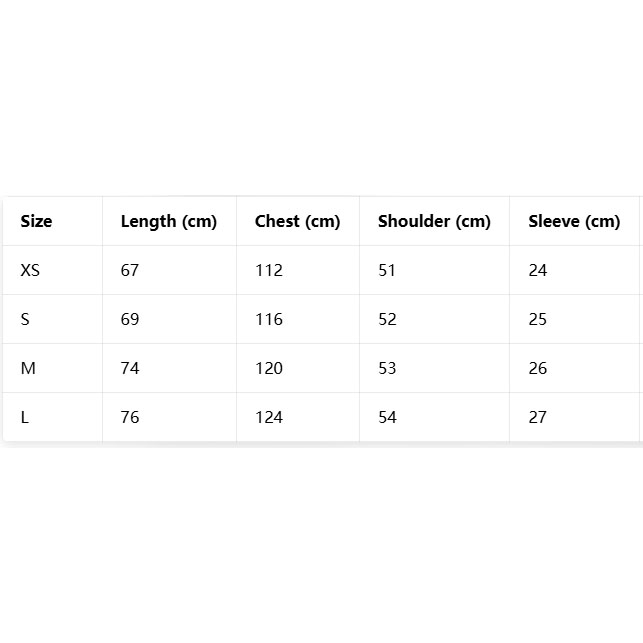Click chest value 124 in L row

[268, 417]
